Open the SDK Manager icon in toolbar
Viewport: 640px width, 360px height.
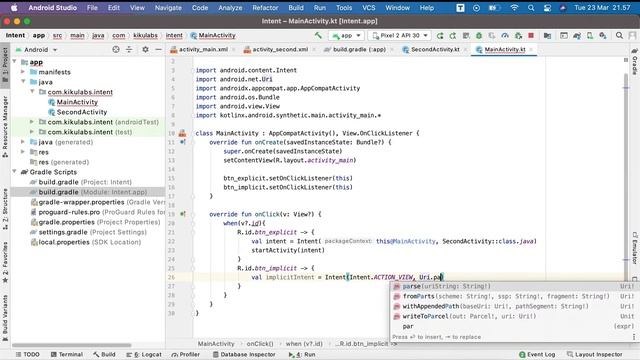click(x=603, y=36)
